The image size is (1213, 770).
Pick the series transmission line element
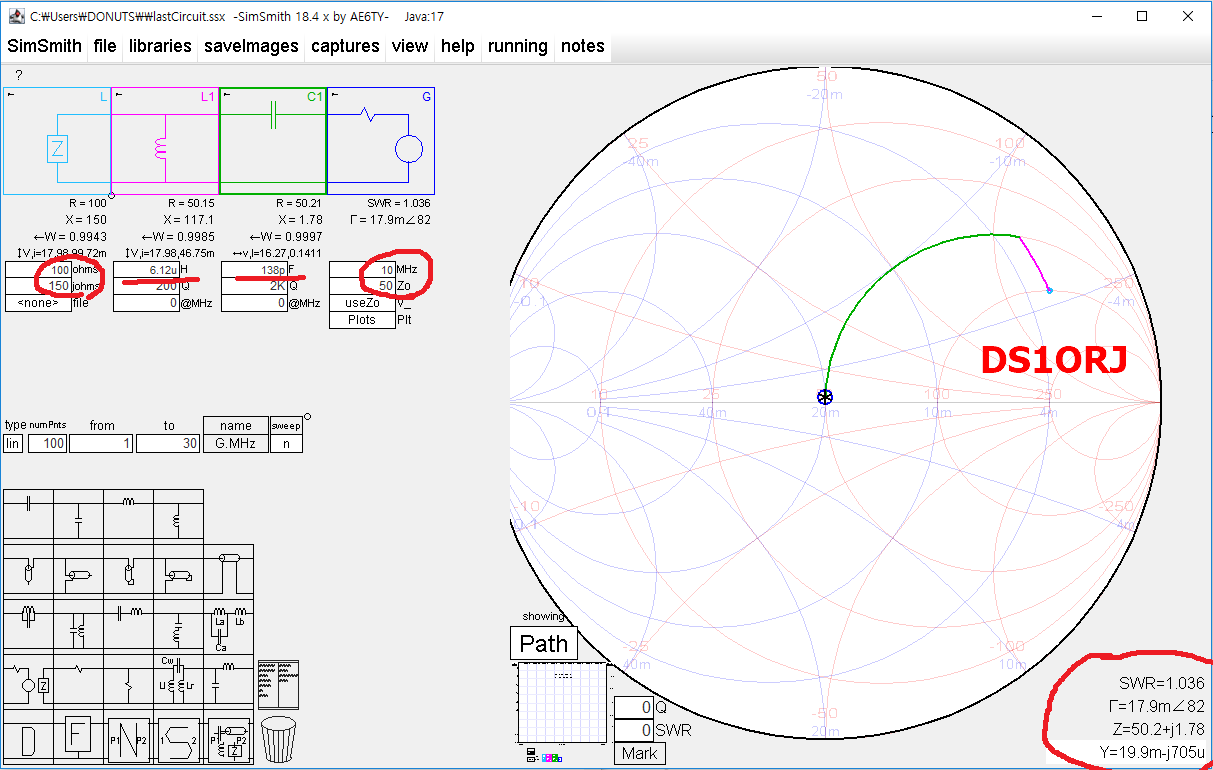click(x=79, y=569)
